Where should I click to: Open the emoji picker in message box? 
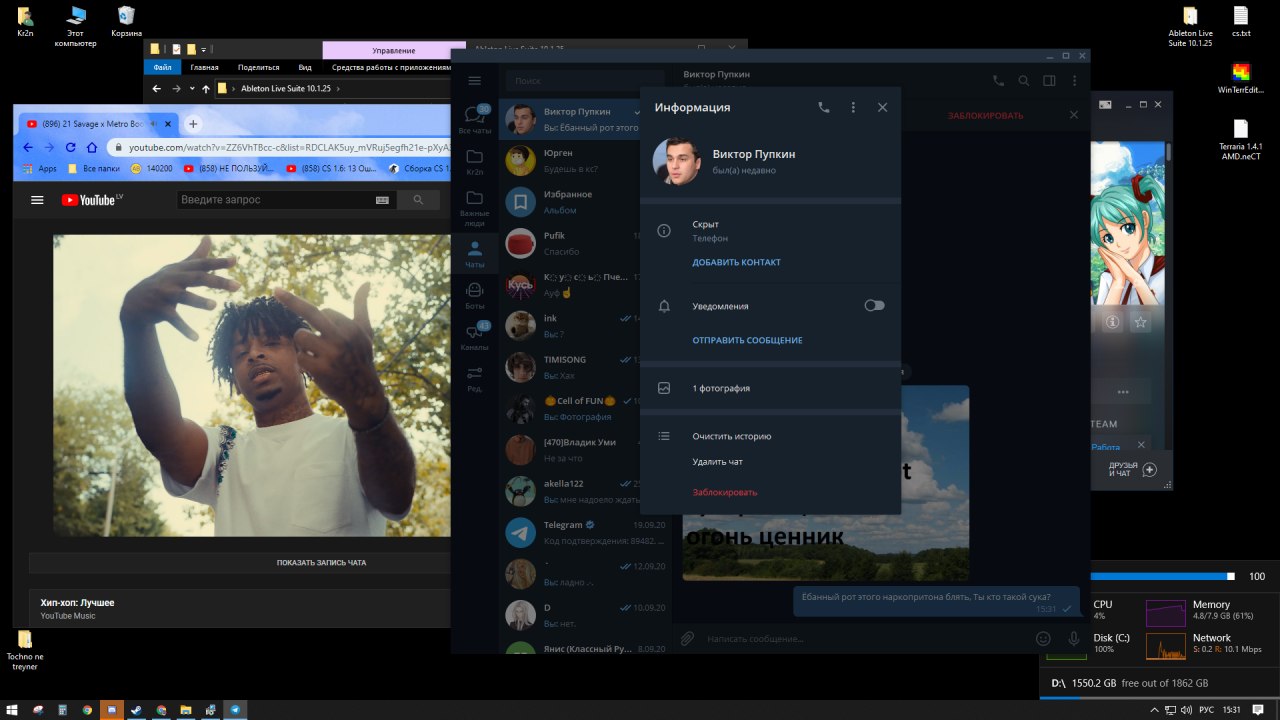tap(1043, 638)
